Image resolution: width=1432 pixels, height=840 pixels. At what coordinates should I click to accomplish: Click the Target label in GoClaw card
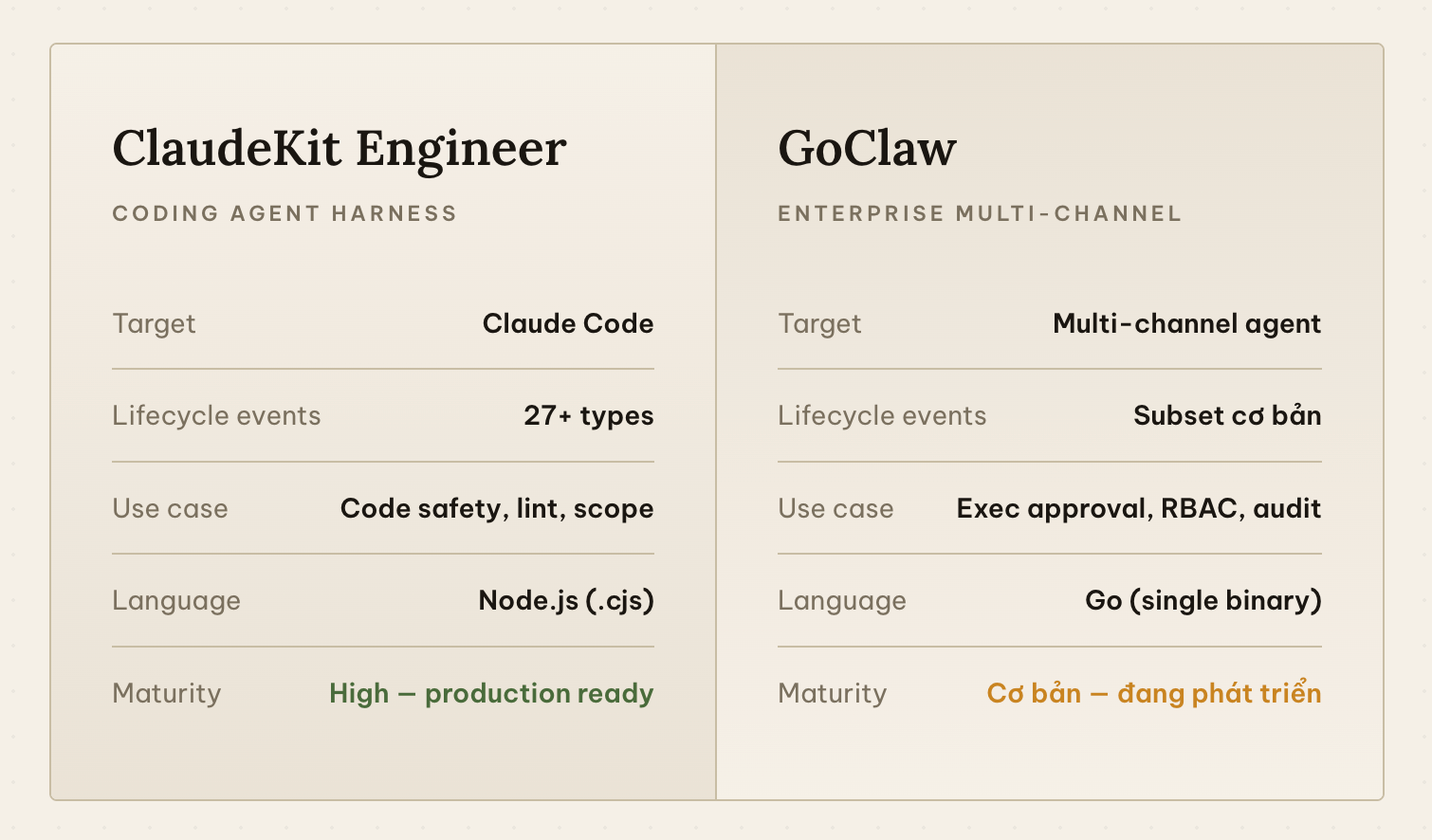tap(819, 323)
